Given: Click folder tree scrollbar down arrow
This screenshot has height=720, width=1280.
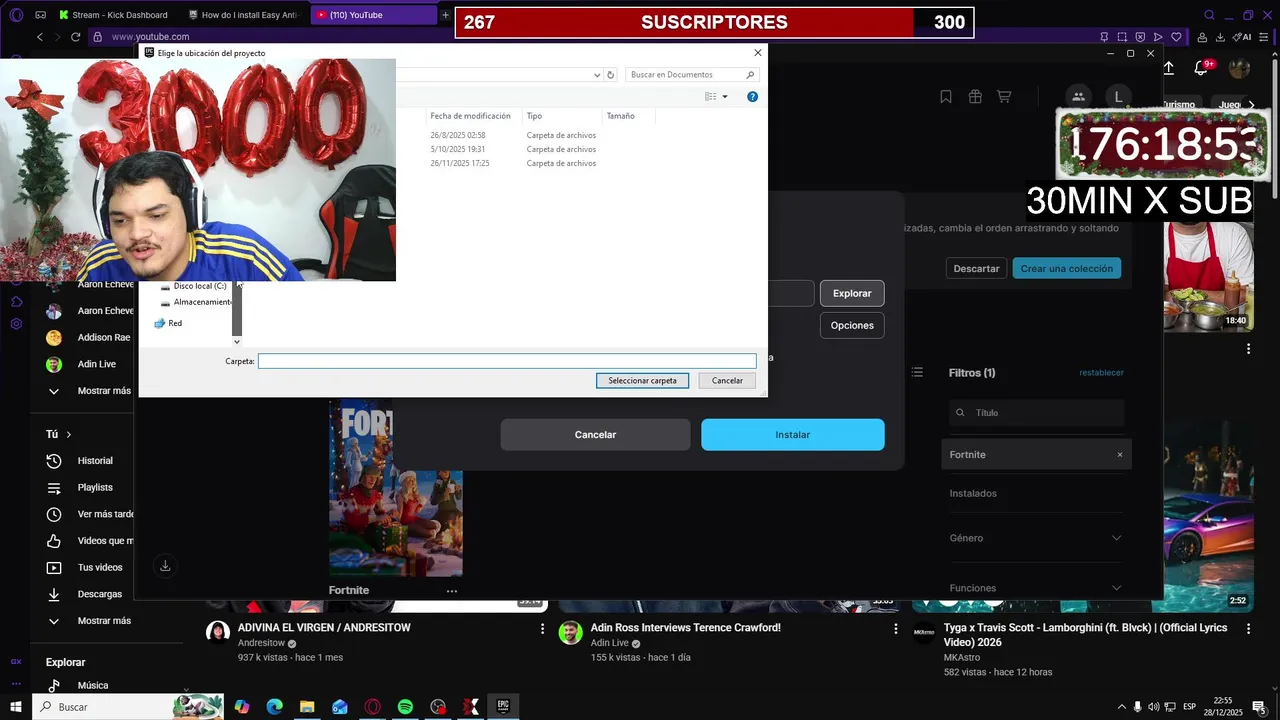Looking at the screenshot, I should 237,342.
